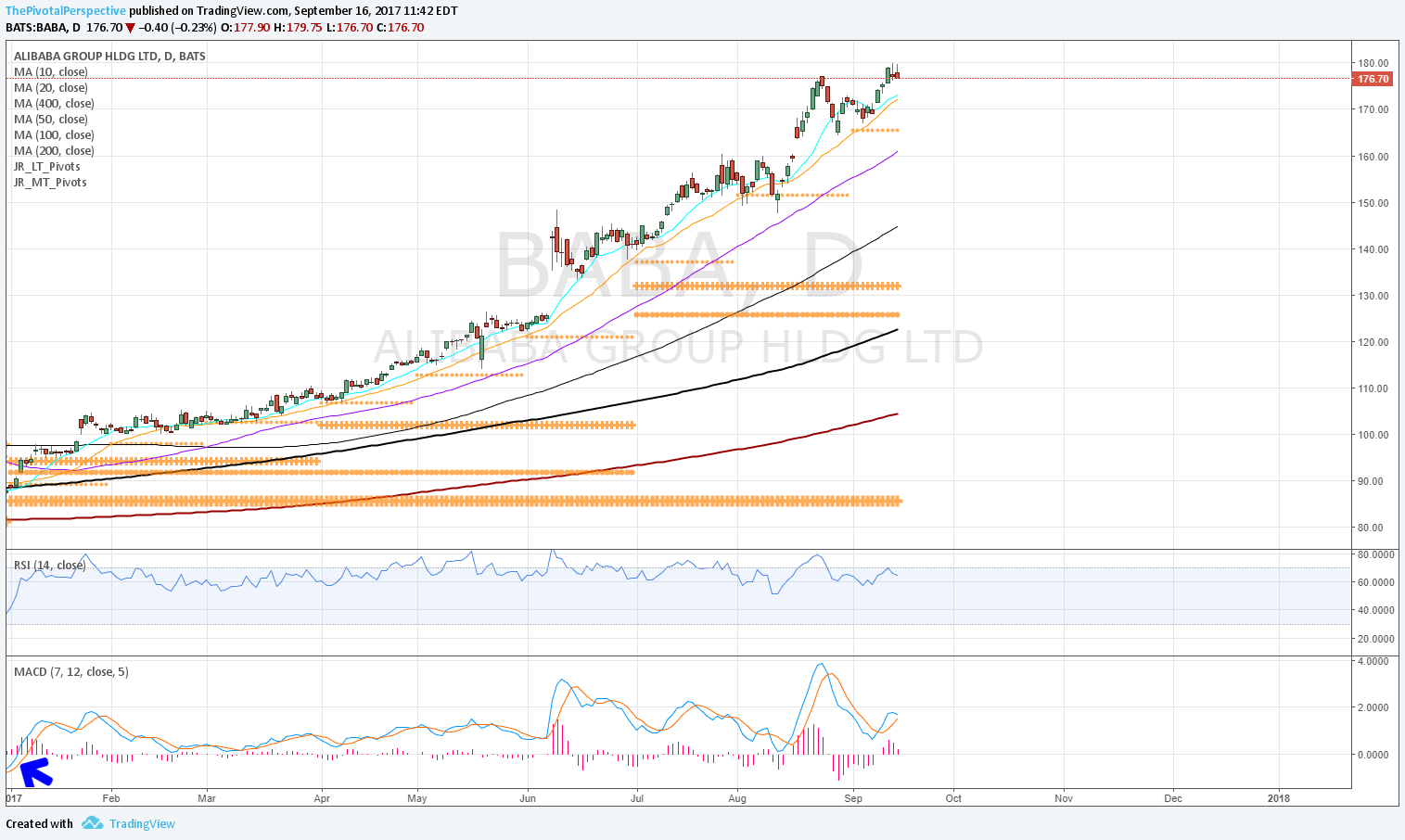Click the 2018 label on time axis
The width and height of the screenshot is (1405, 840).
coord(1279,798)
